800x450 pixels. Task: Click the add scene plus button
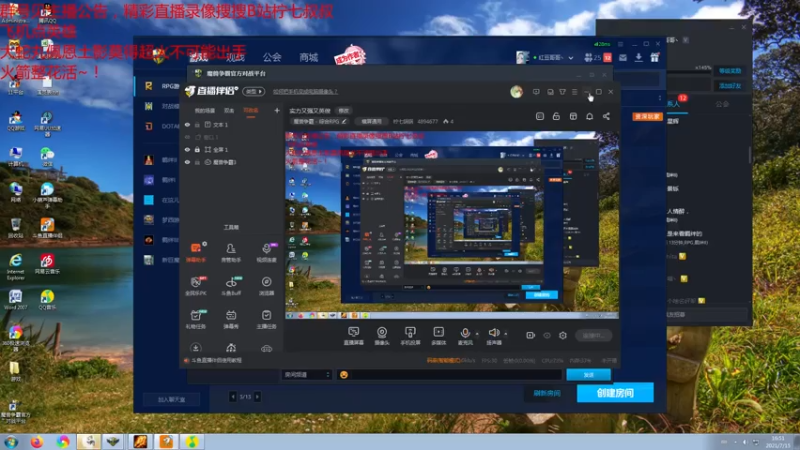(x=277, y=110)
